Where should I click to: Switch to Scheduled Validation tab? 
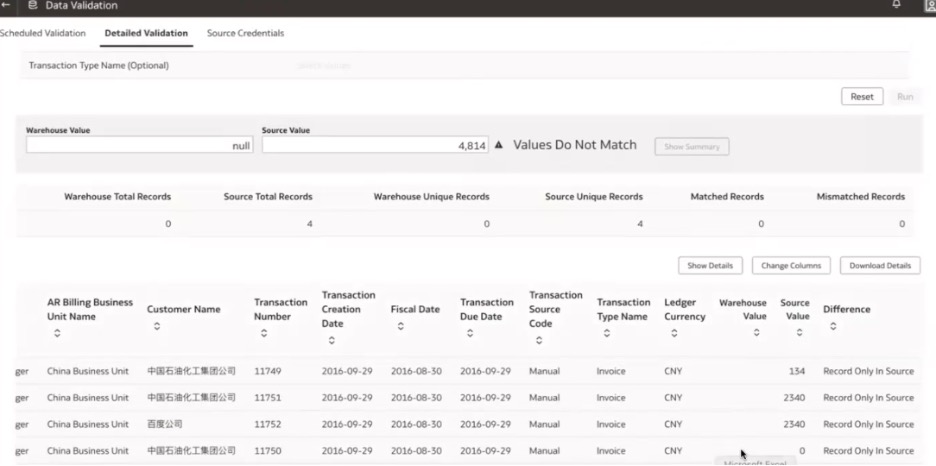pyautogui.click(x=42, y=33)
